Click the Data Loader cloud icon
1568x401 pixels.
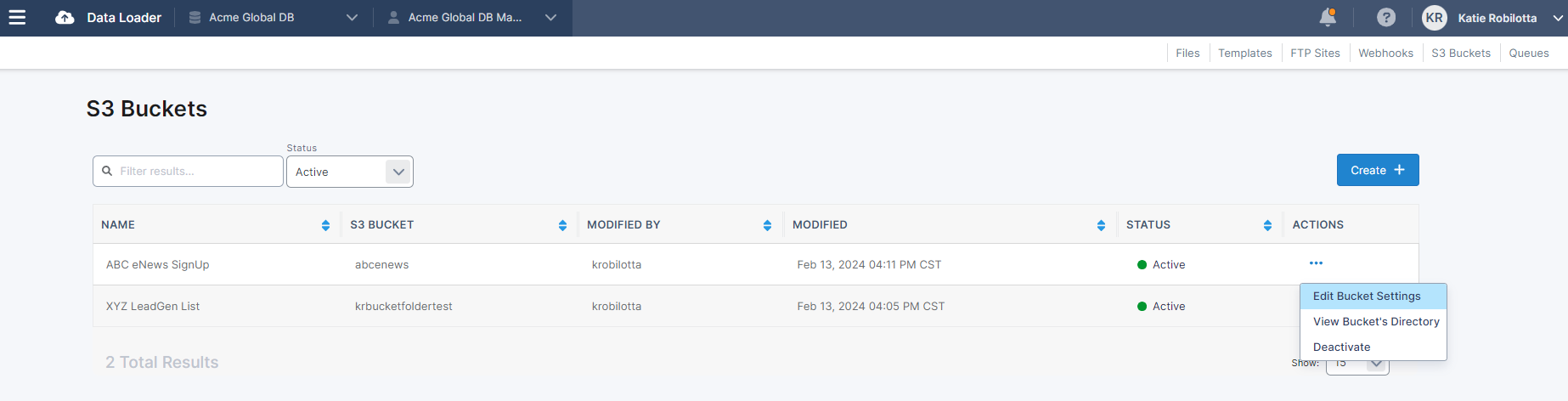[65, 18]
